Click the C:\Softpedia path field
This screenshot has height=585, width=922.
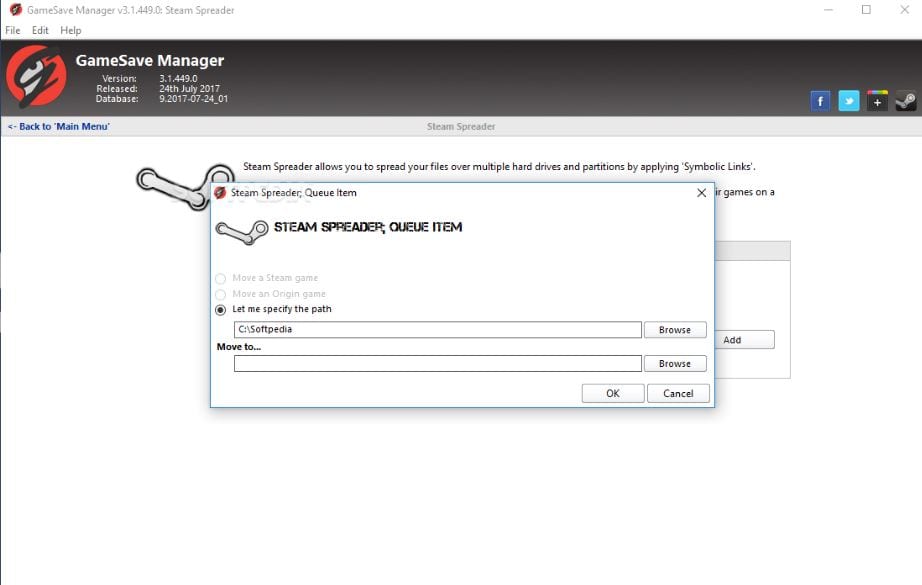pyautogui.click(x=437, y=329)
